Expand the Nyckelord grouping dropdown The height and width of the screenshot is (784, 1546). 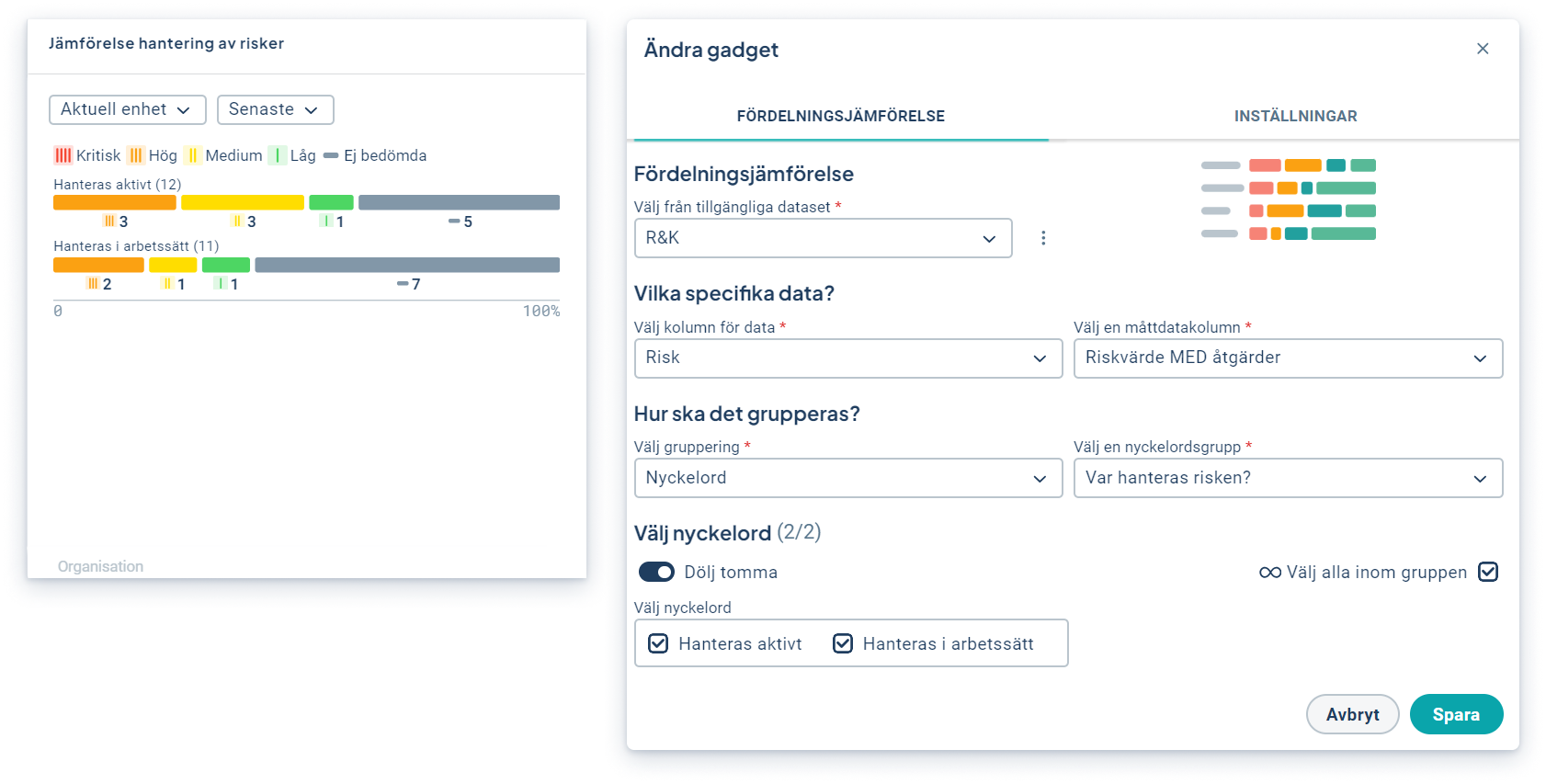coord(847,478)
